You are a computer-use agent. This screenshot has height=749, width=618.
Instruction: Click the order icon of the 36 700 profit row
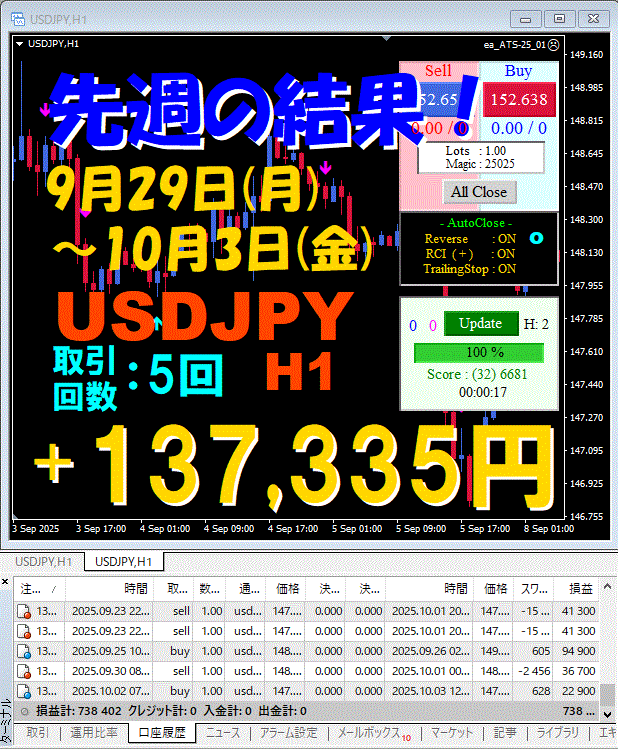pyautogui.click(x=24, y=671)
